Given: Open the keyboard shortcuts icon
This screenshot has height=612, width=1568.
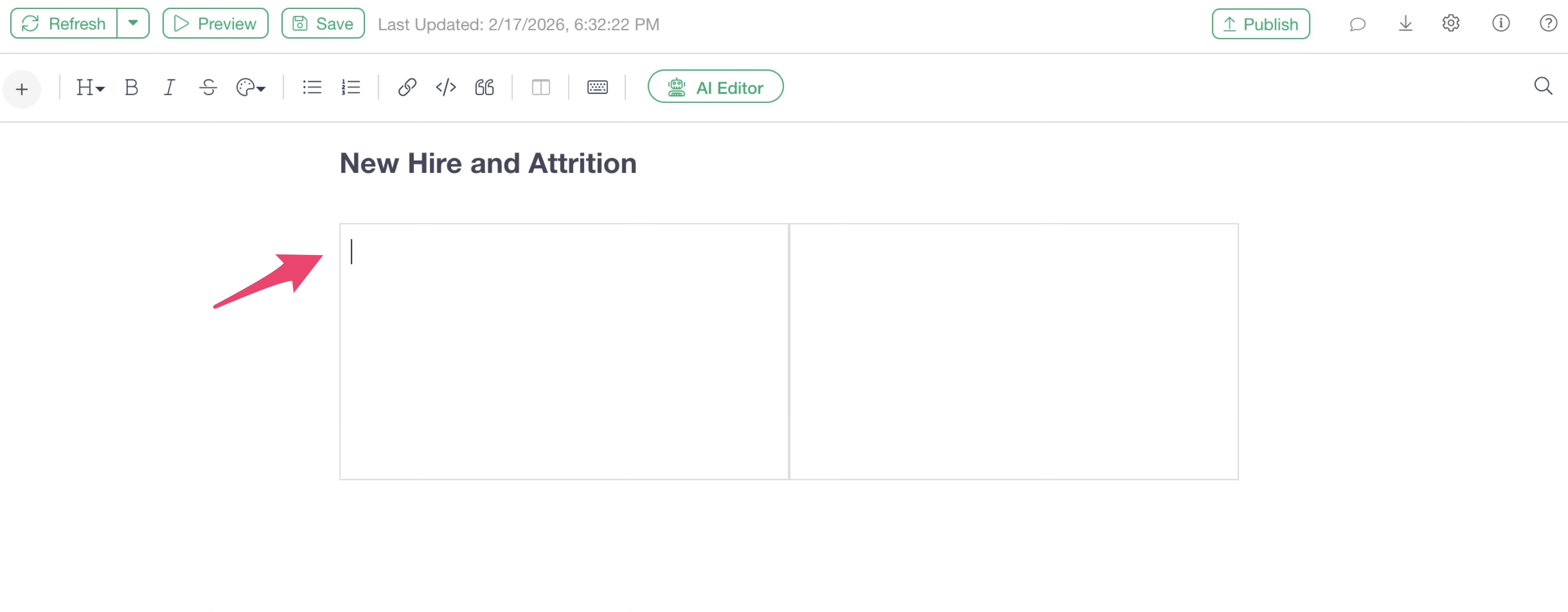Looking at the screenshot, I should point(597,88).
